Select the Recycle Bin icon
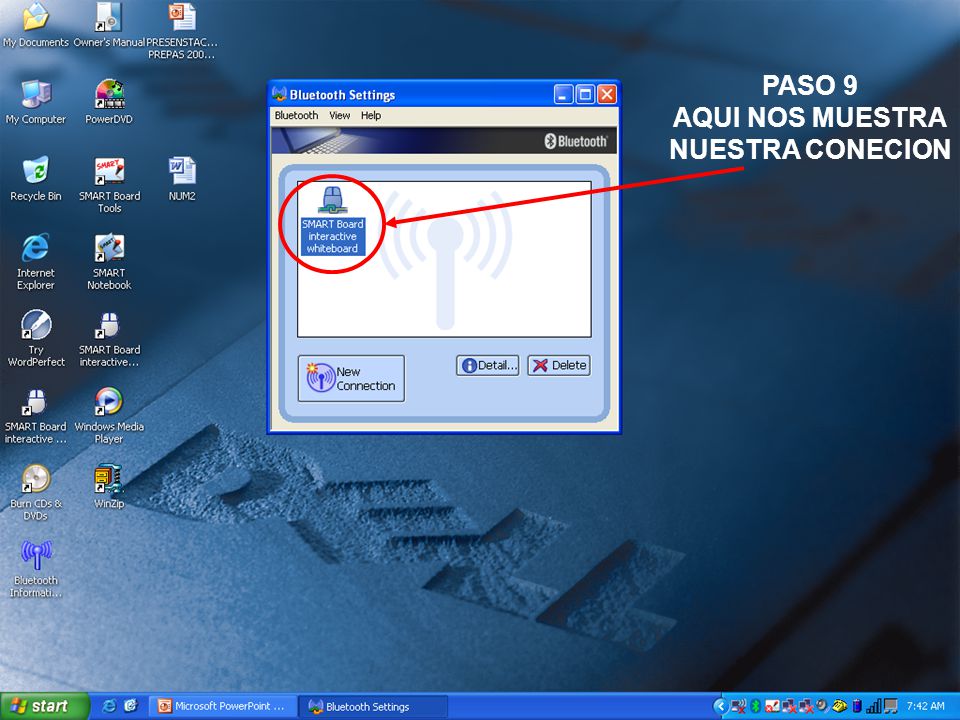The height and width of the screenshot is (720, 960). [x=36, y=179]
